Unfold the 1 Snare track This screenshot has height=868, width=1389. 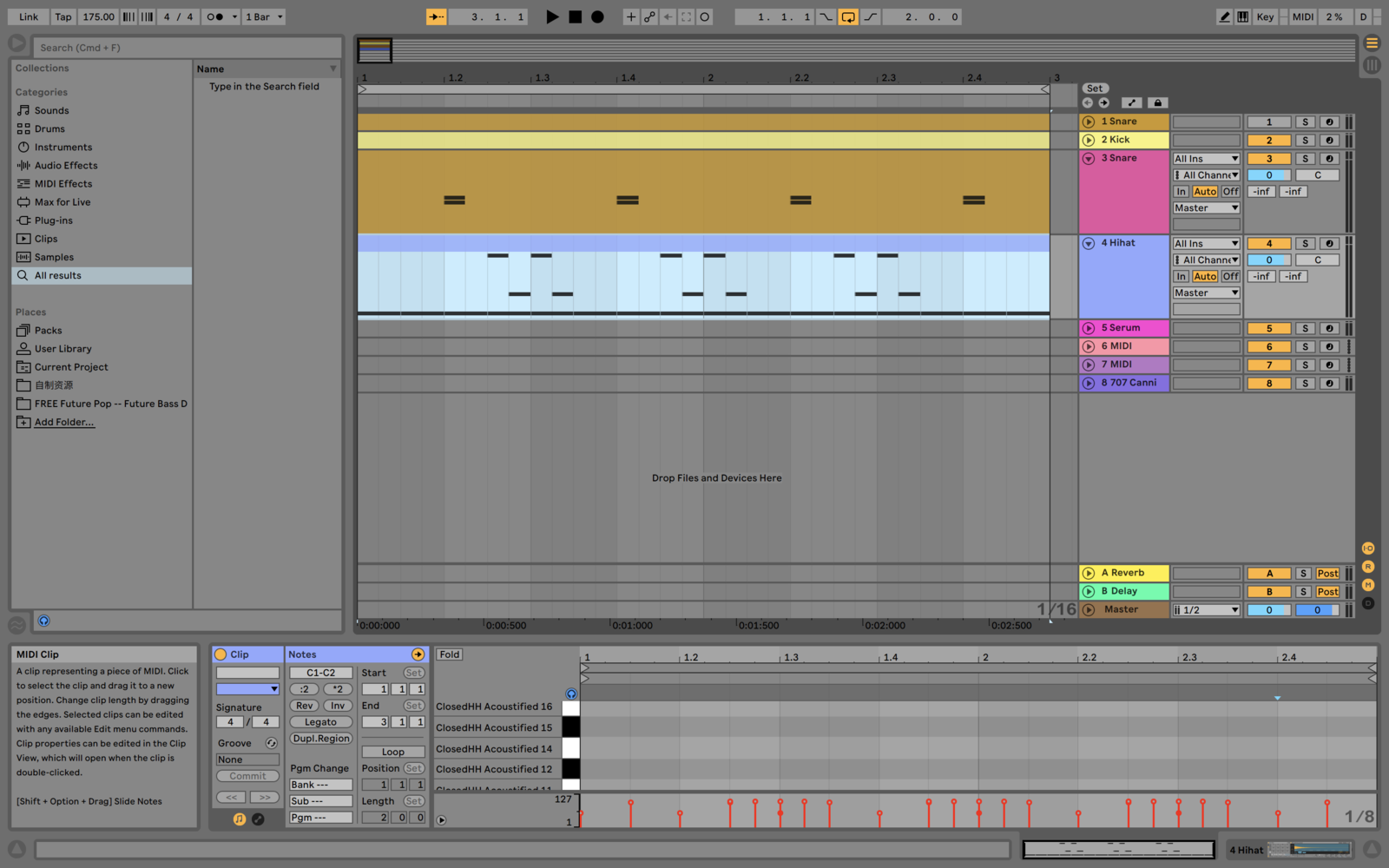(x=1088, y=122)
